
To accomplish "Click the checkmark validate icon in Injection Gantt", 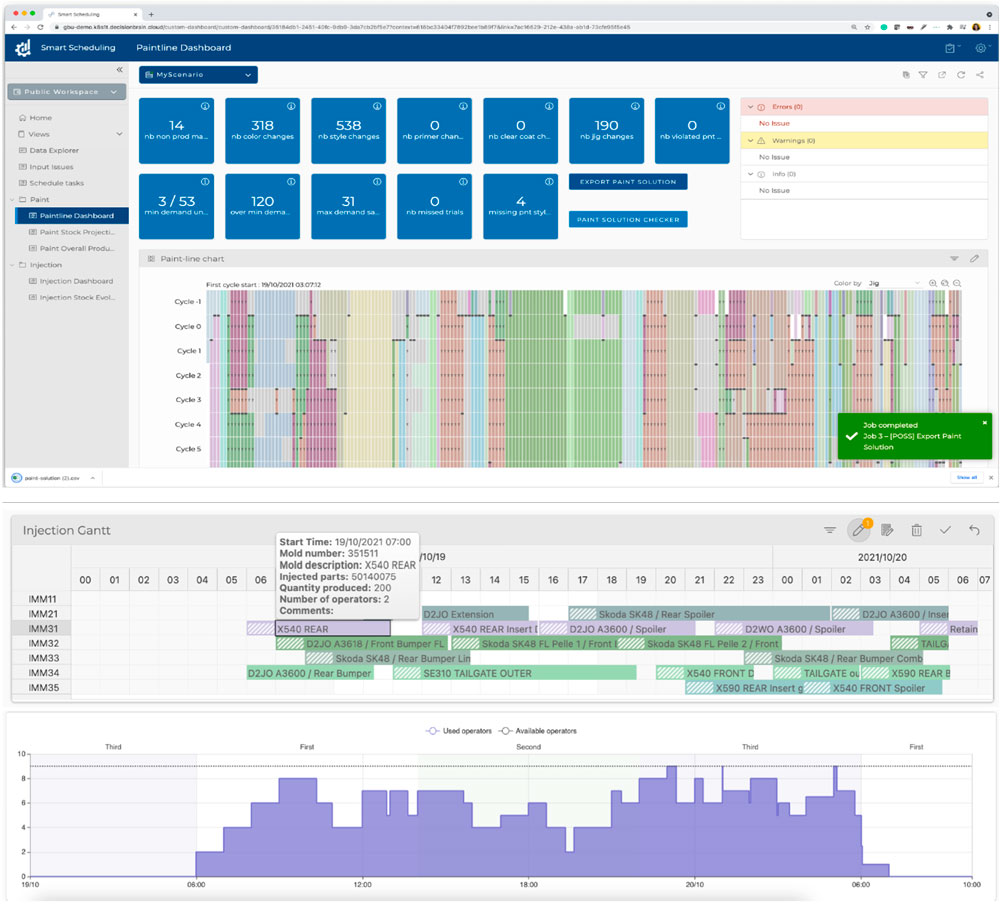I will 945,530.
